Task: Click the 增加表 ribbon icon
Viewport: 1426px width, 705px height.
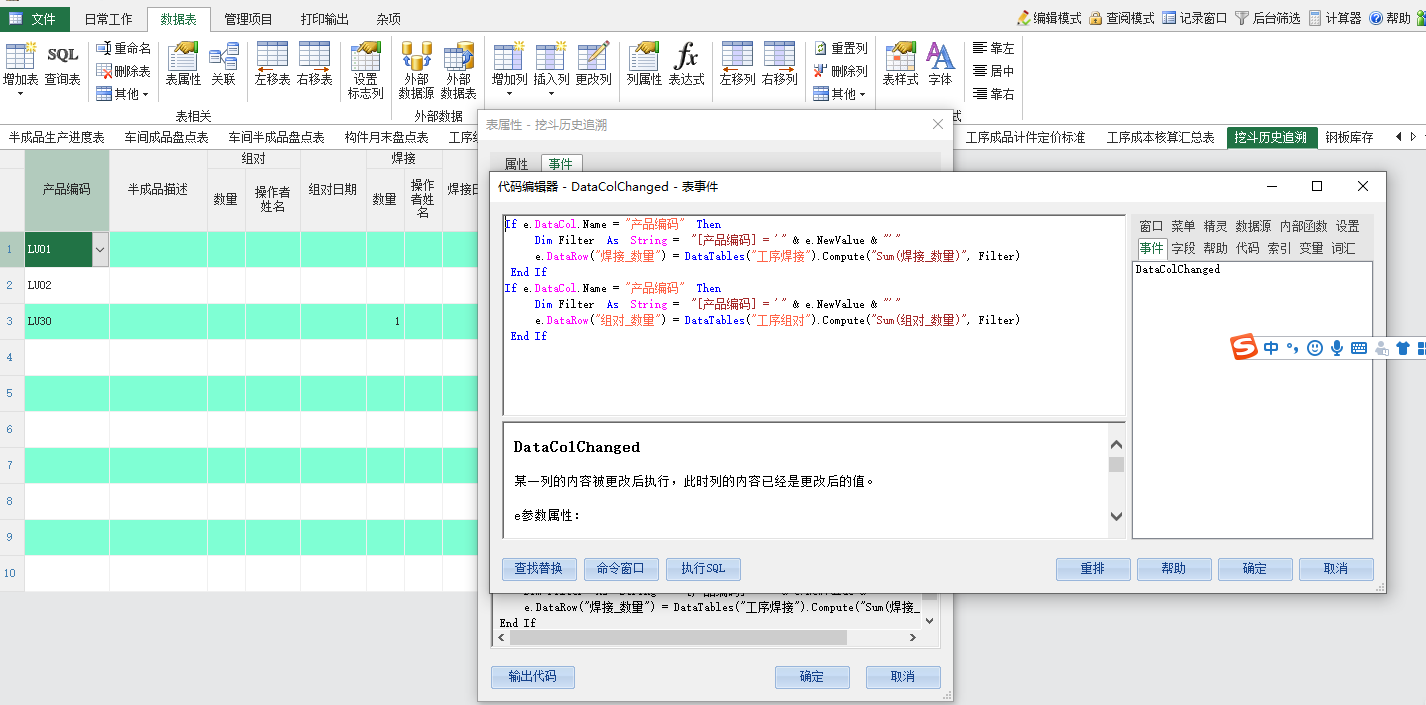Action: pyautogui.click(x=20, y=63)
